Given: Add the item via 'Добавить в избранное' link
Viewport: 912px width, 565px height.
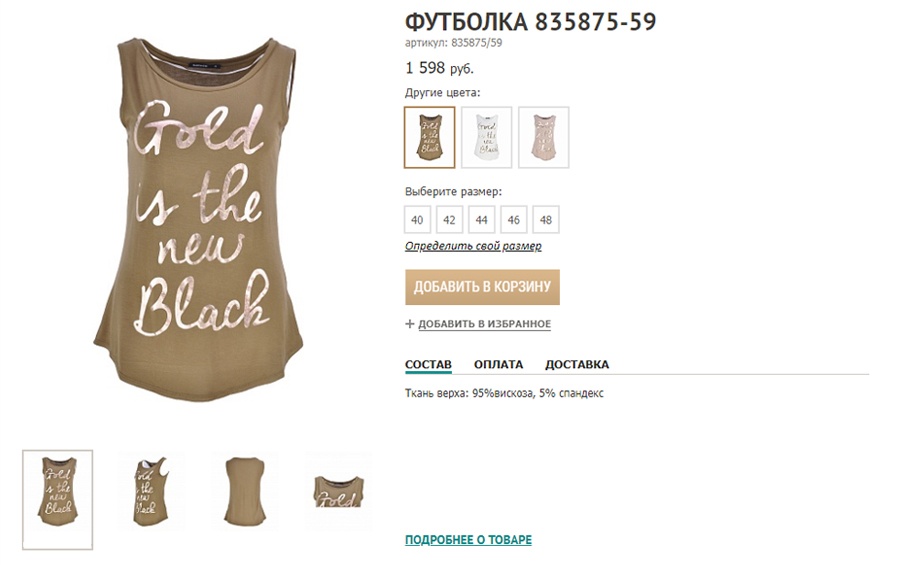Looking at the screenshot, I should [x=484, y=324].
